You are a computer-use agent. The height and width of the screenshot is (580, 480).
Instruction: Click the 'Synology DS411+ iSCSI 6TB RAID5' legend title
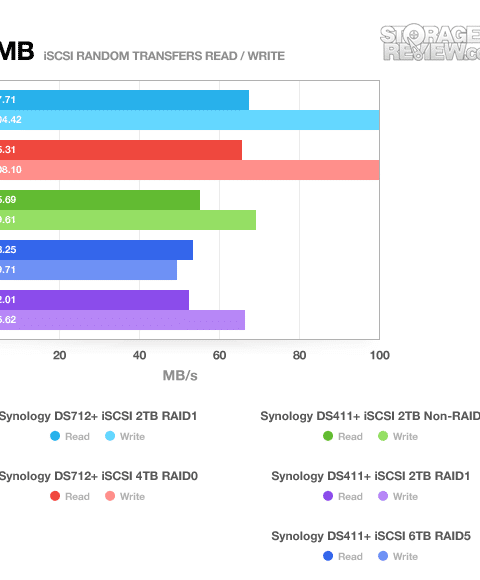371,536
